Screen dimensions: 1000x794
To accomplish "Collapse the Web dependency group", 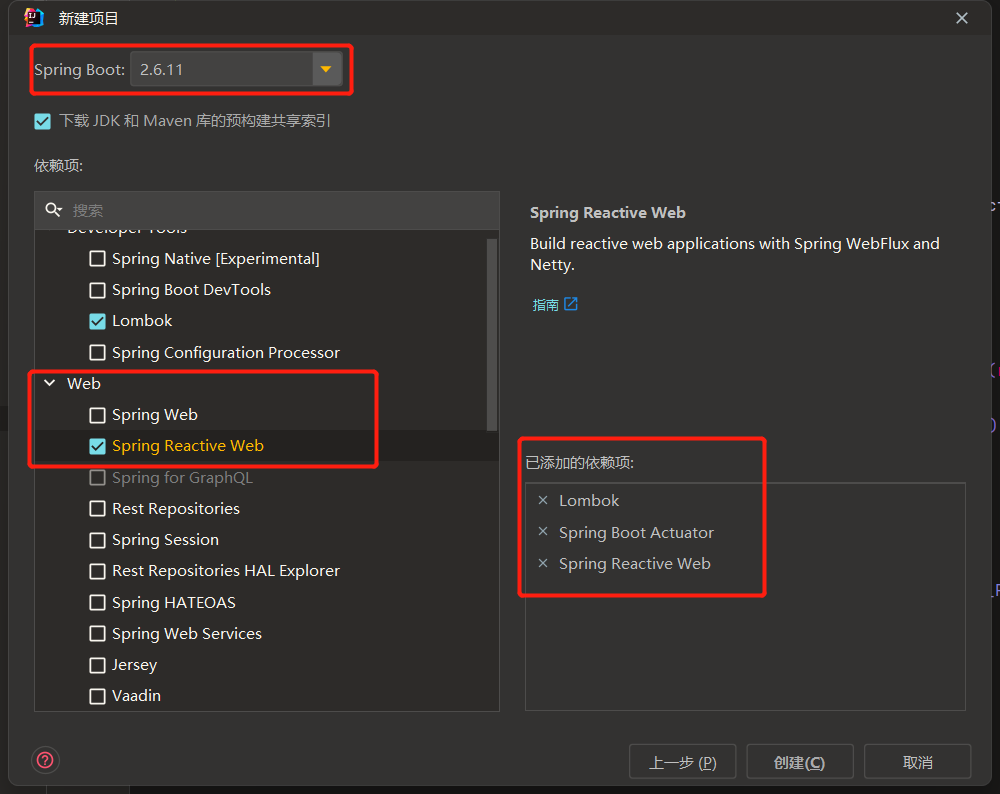I will pyautogui.click(x=50, y=383).
